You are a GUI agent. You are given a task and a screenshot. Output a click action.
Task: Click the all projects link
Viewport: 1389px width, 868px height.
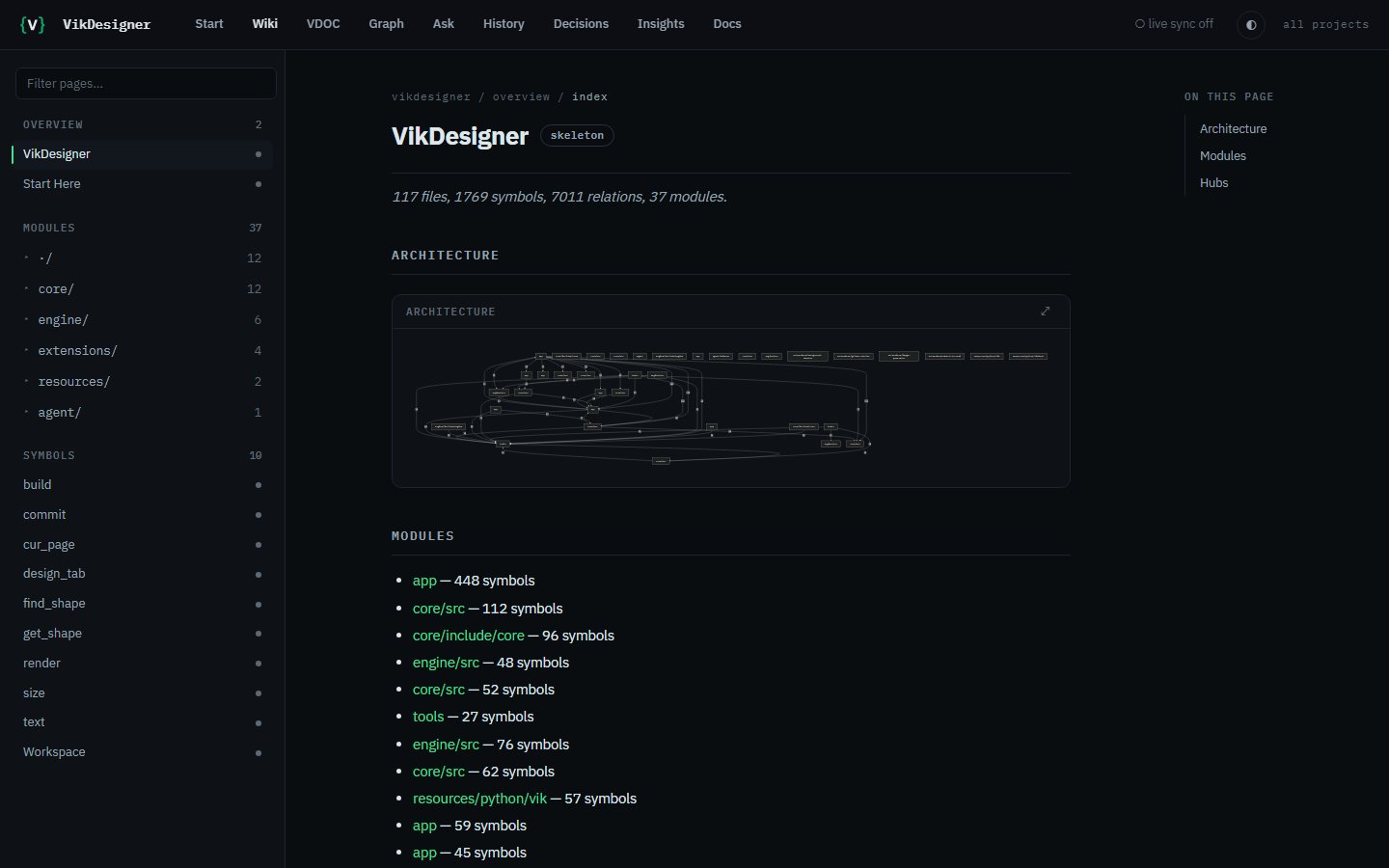[x=1325, y=24]
